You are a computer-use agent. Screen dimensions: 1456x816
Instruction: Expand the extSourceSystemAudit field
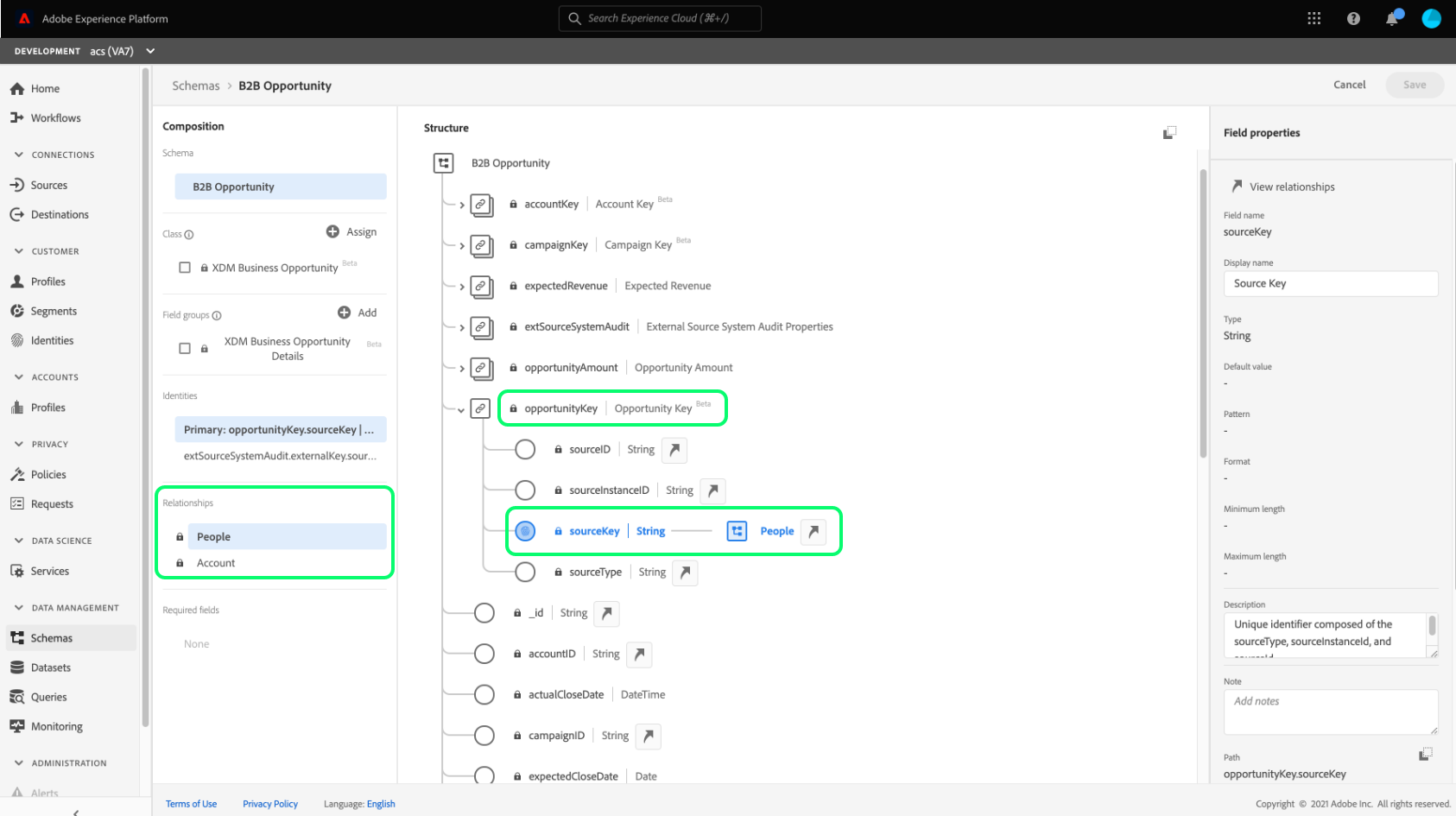coord(462,328)
